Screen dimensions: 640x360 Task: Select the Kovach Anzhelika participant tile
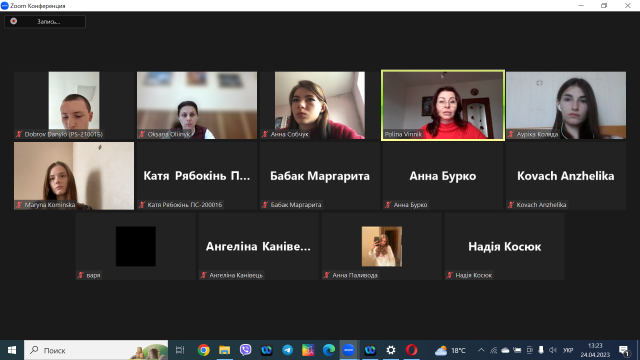566,176
